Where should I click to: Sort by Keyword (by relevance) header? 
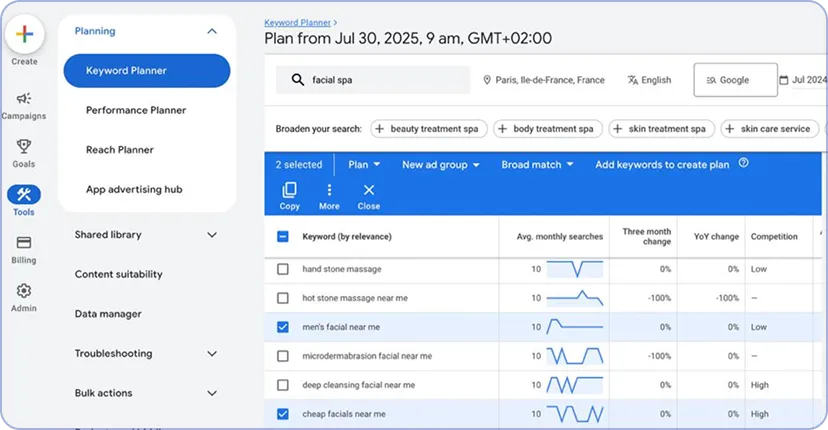pyautogui.click(x=347, y=237)
